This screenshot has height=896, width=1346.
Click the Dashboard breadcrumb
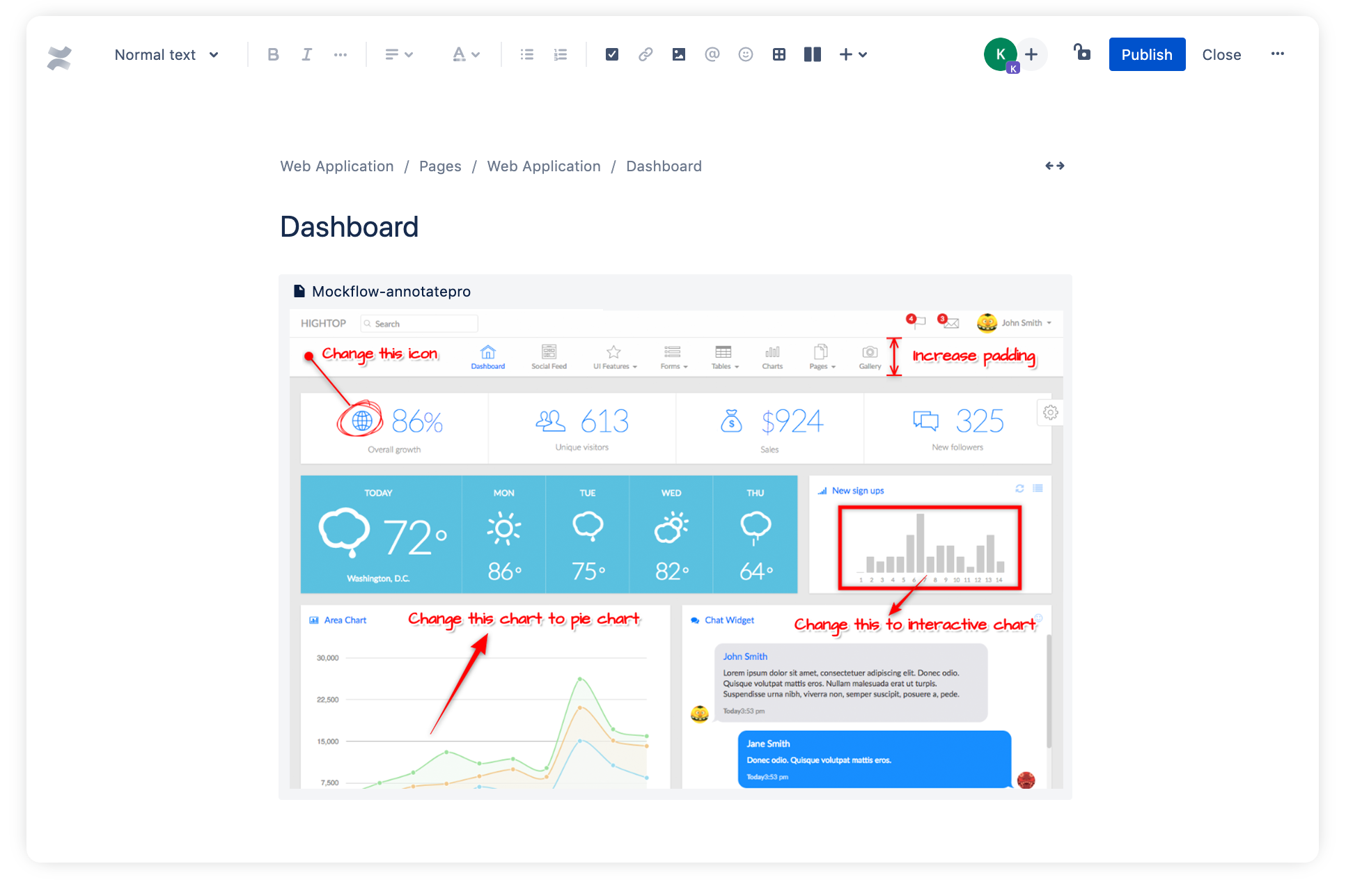(x=664, y=166)
